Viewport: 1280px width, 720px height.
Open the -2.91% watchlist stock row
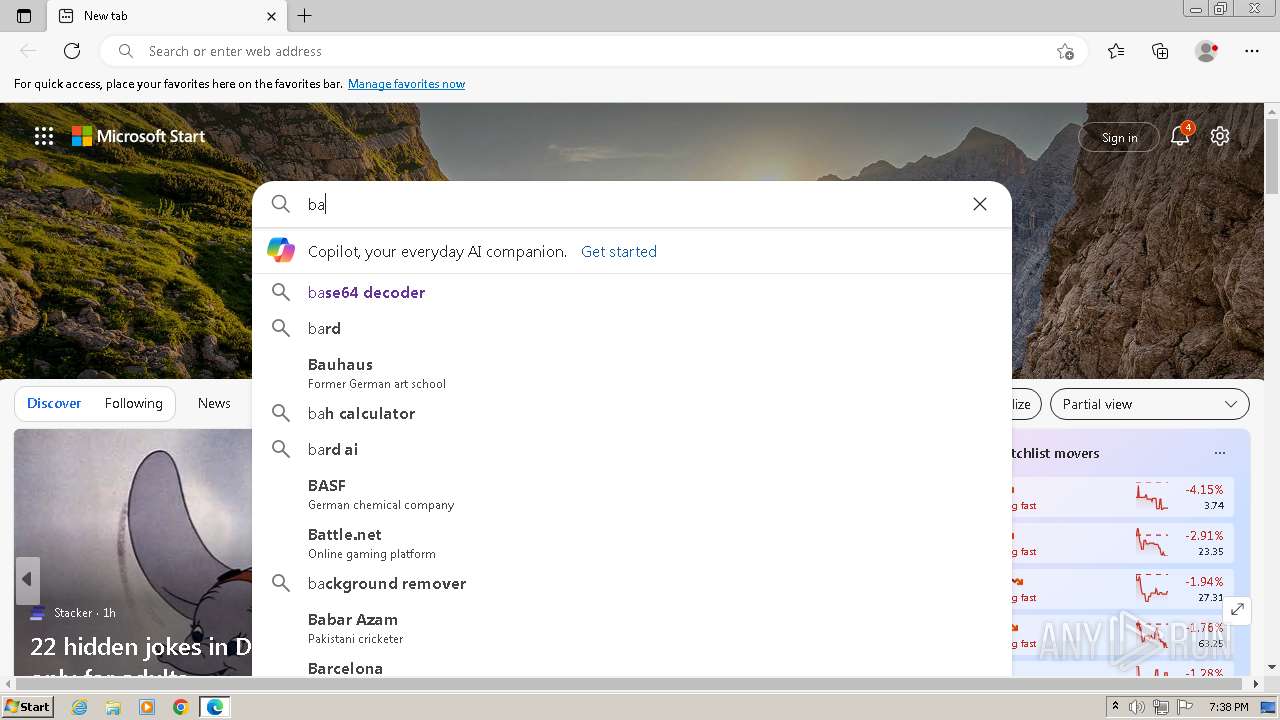[x=1120, y=542]
